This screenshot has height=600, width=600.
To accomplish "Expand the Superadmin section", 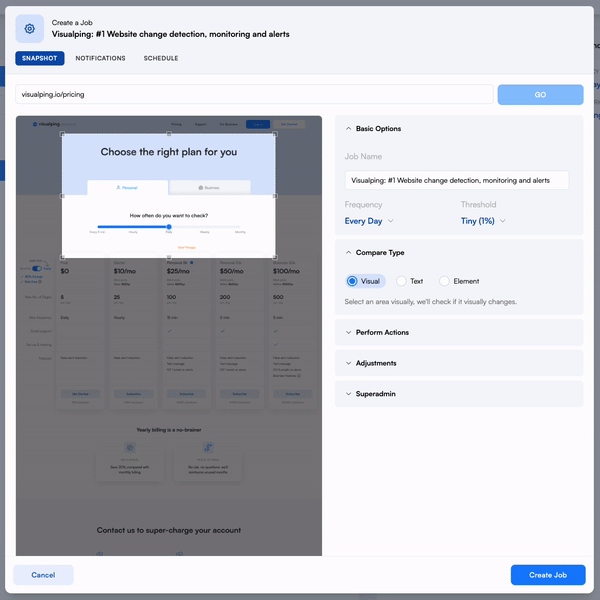I will pyautogui.click(x=459, y=394).
